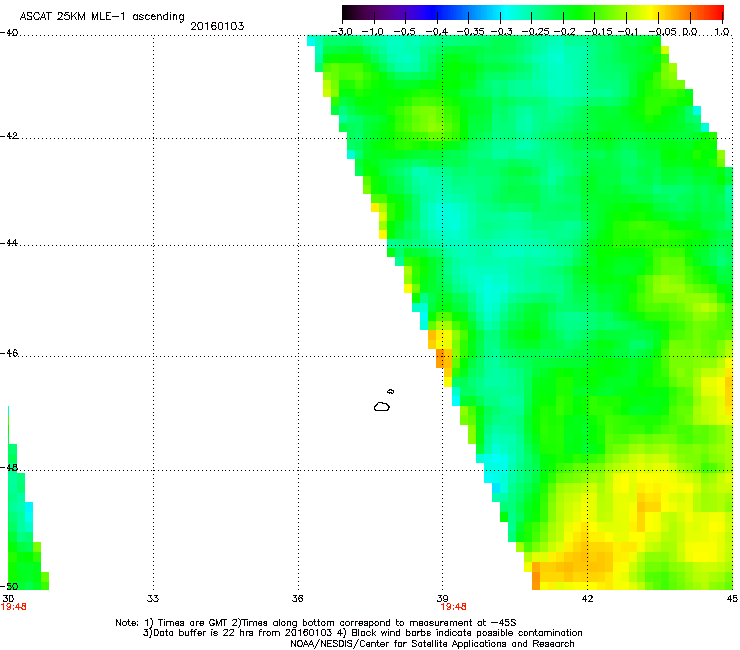The height and width of the screenshot is (650, 740).
Task: Click the -0.4 color scale label
Action: click(x=437, y=31)
